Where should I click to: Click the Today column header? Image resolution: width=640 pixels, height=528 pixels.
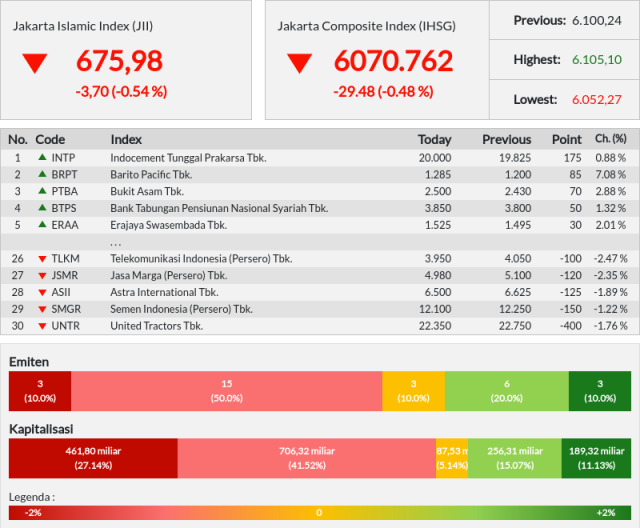(435, 140)
